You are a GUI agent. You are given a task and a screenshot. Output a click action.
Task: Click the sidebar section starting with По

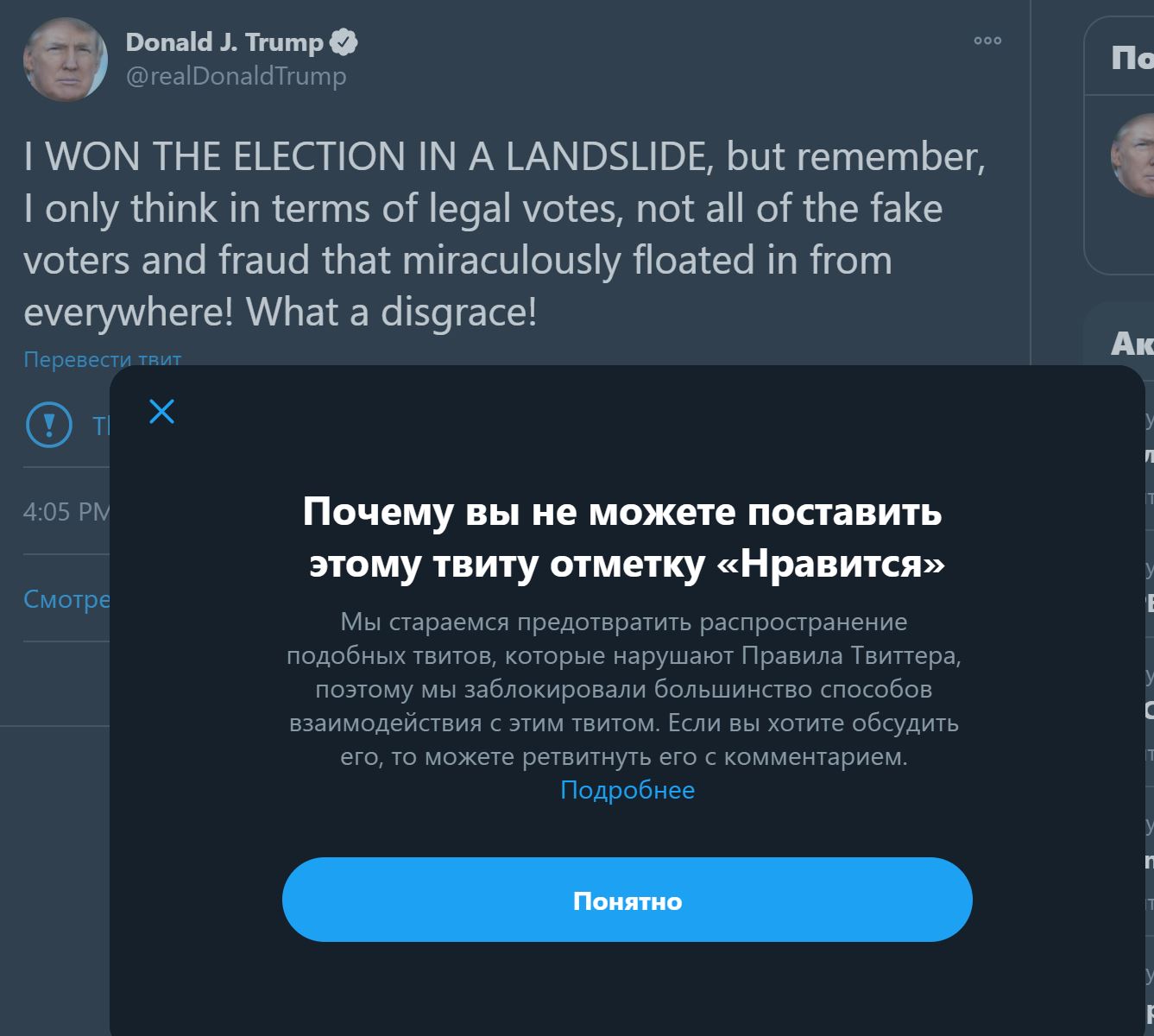coord(1132,58)
